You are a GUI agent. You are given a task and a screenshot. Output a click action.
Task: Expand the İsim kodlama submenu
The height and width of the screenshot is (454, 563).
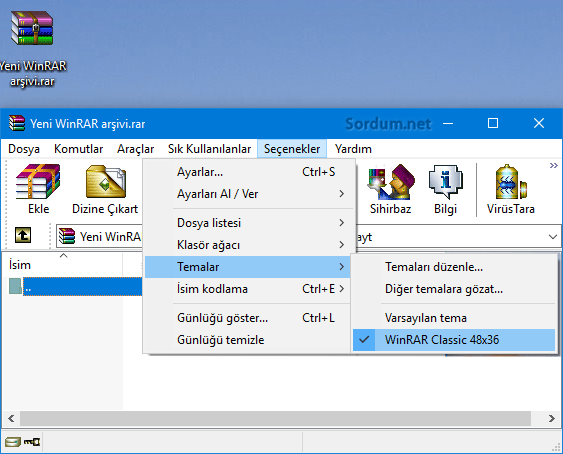coord(247,289)
